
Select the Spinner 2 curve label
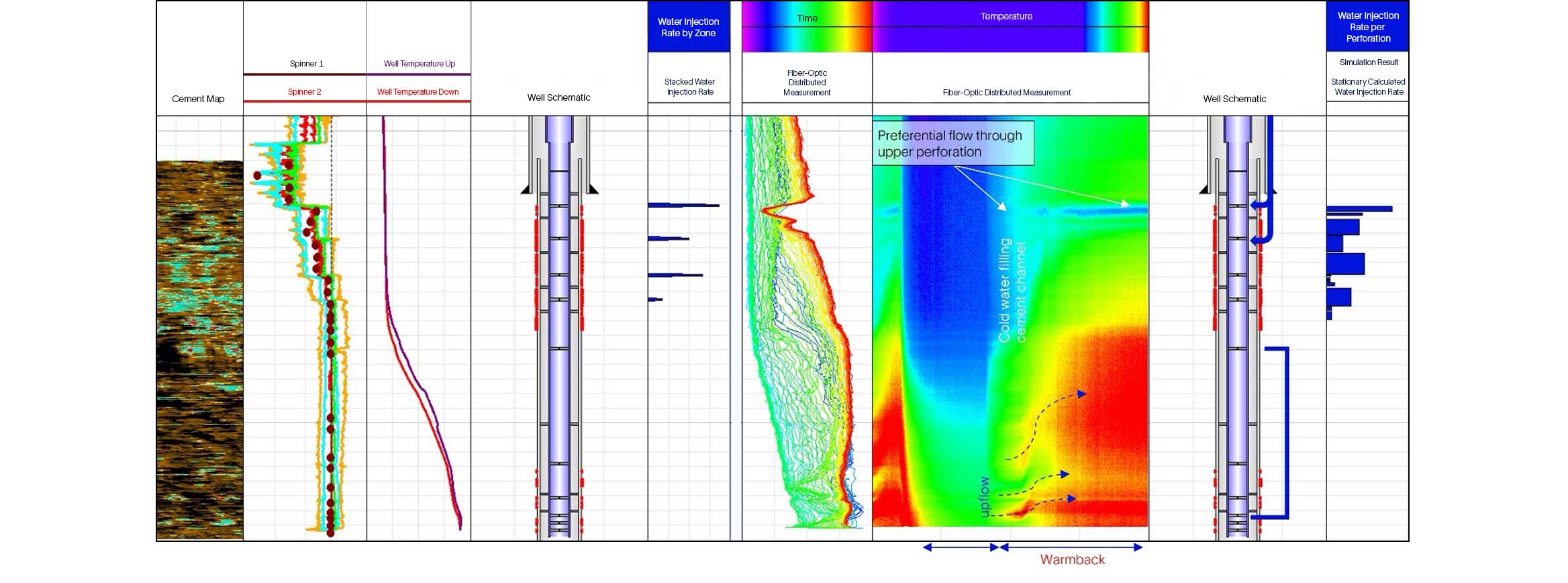pyautogui.click(x=305, y=92)
